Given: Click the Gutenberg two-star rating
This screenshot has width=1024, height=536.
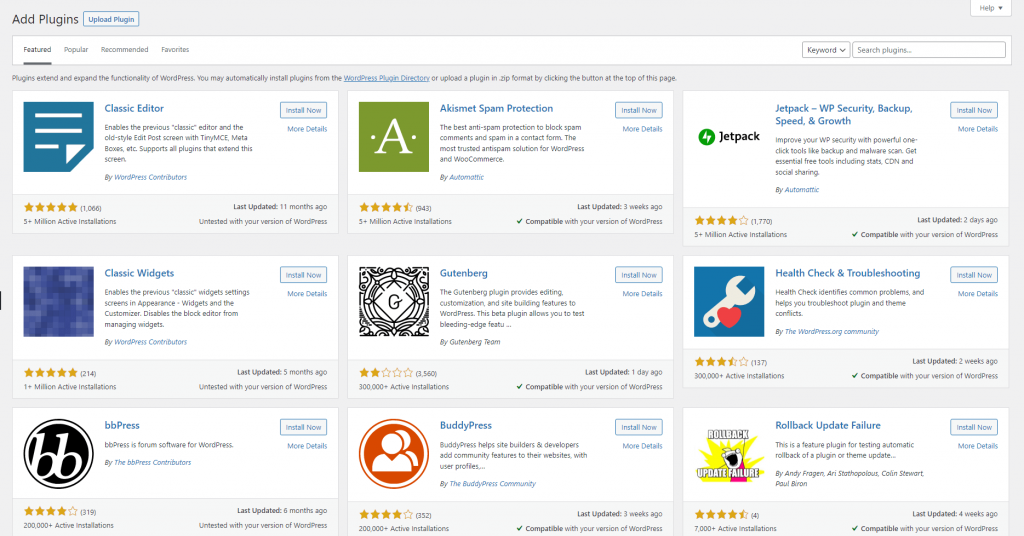Looking at the screenshot, I should tap(386, 373).
